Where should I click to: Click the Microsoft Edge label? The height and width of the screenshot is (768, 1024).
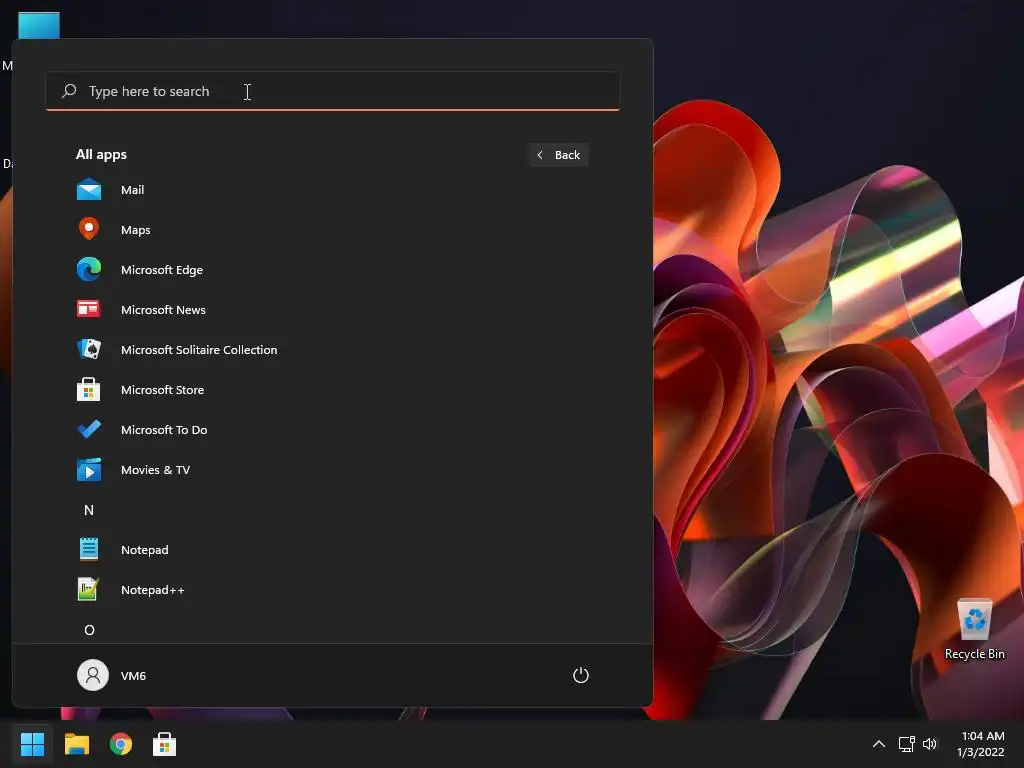click(162, 270)
